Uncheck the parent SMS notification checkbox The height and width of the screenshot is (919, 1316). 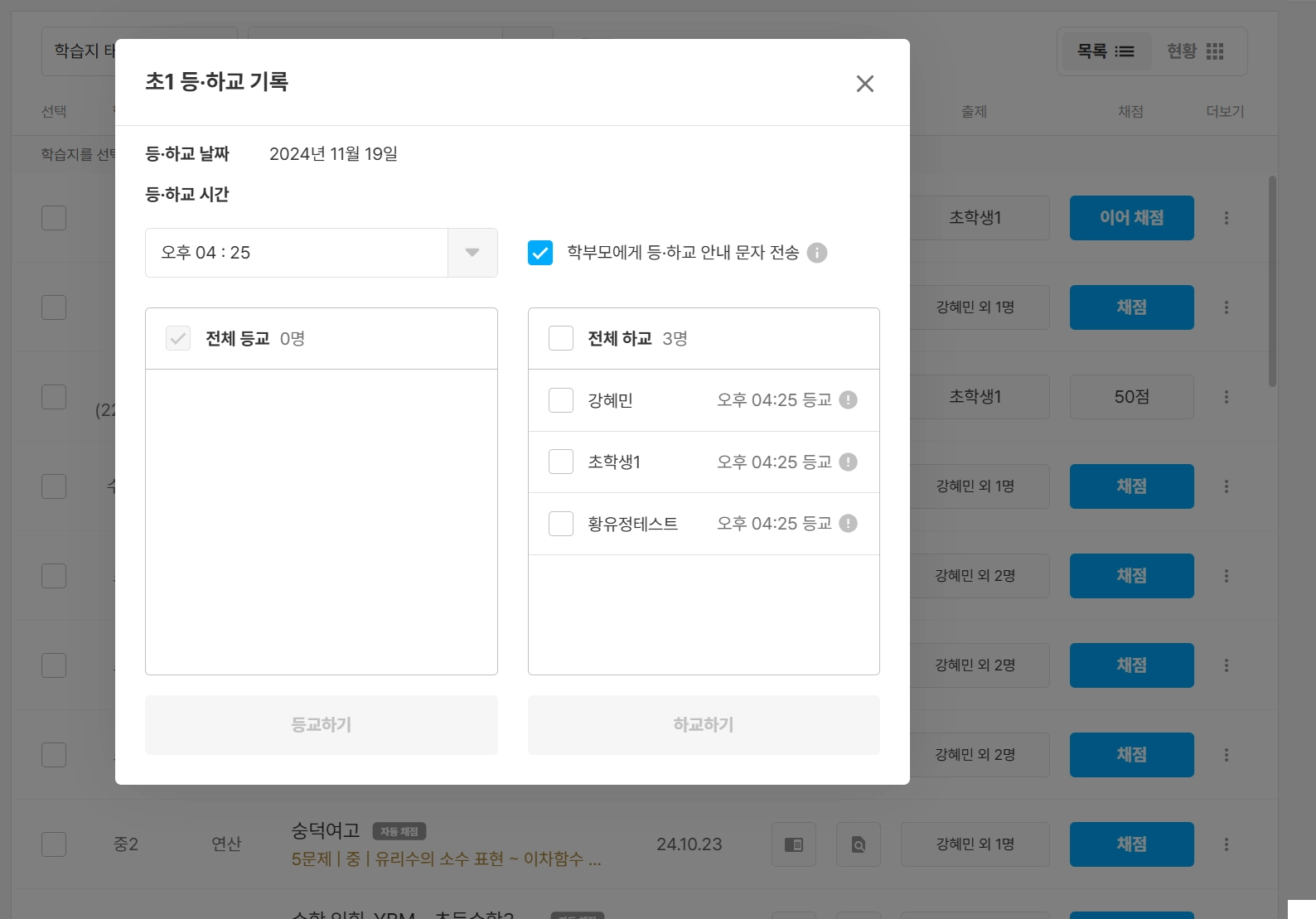(540, 253)
